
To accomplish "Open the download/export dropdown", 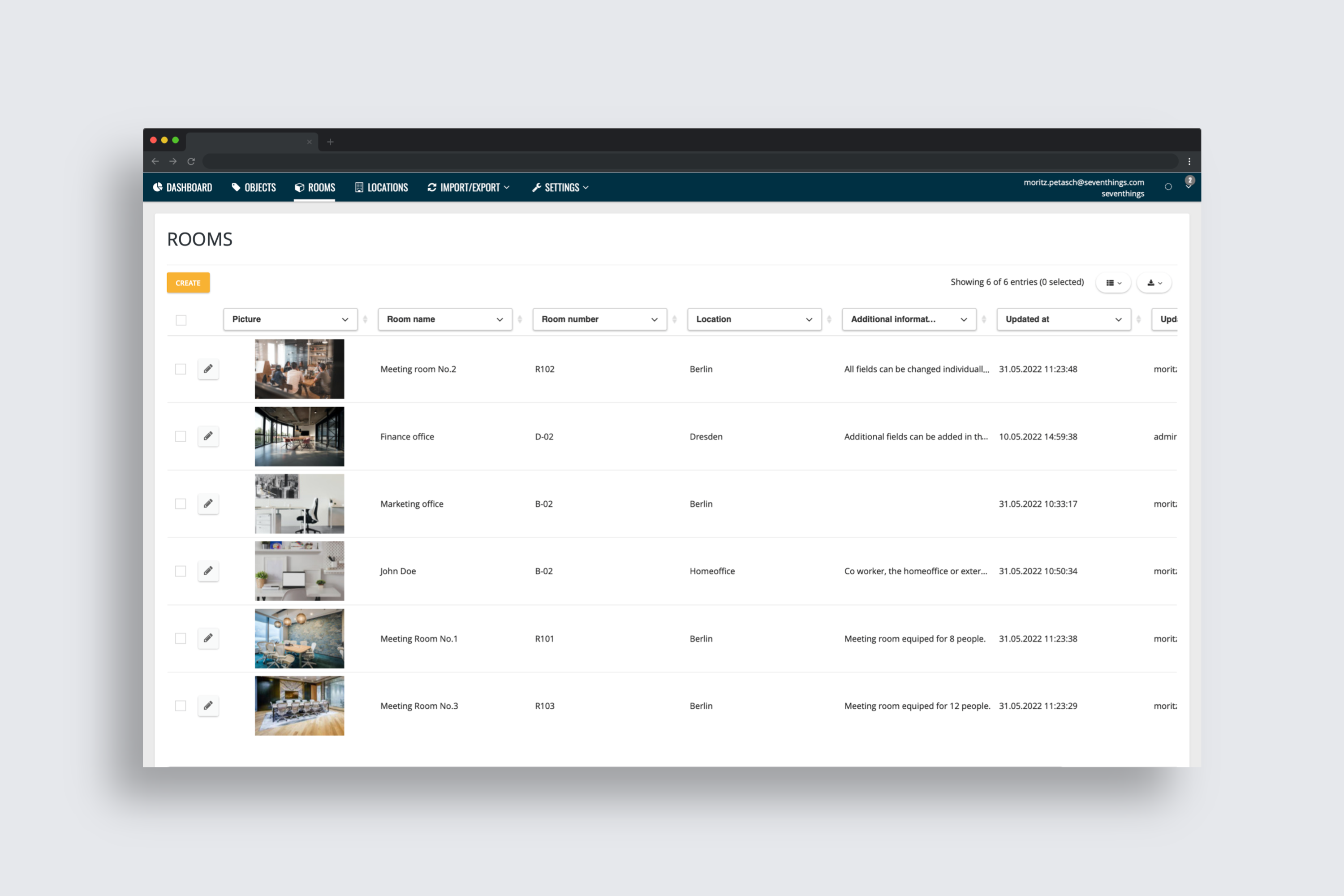I will (1154, 283).
